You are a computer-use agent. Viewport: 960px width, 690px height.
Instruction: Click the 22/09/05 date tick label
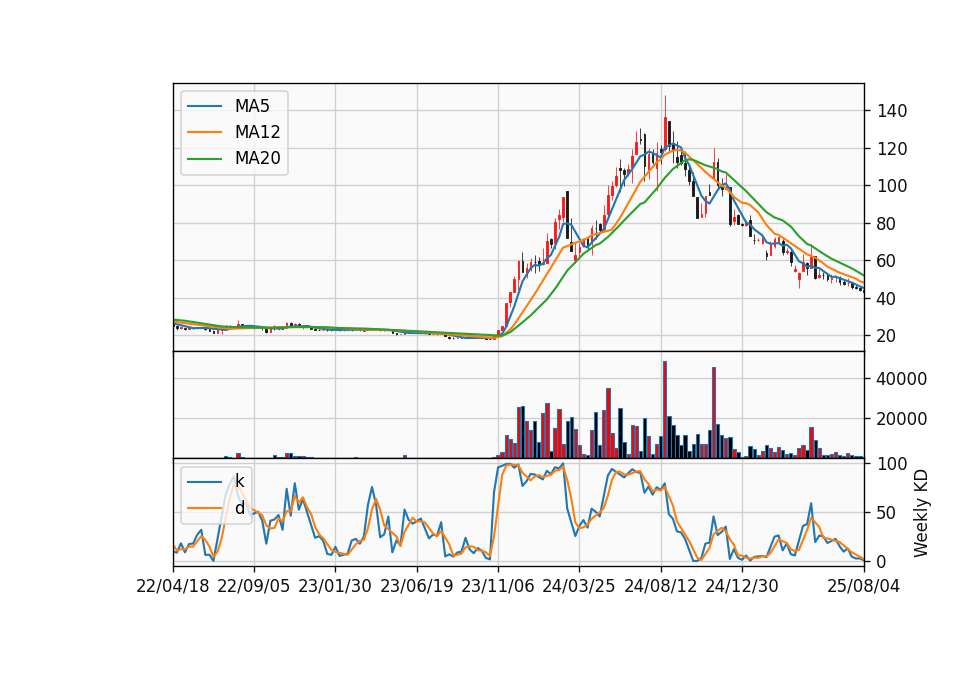253,586
